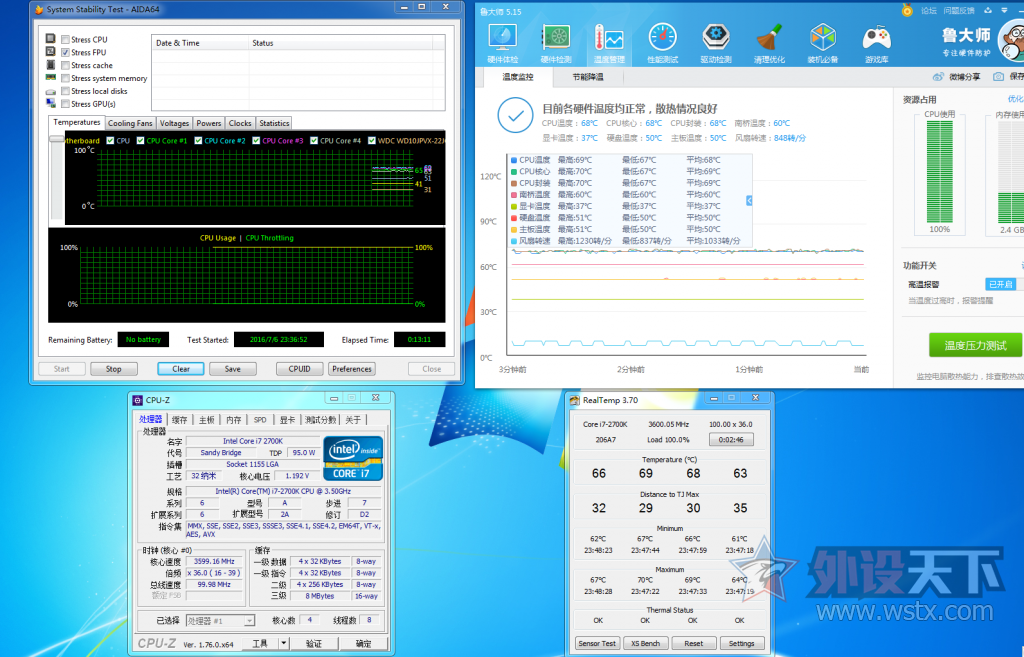Uncheck the Stress FPU checkbox
Image resolution: width=1024 pixels, height=657 pixels.
click(x=65, y=52)
